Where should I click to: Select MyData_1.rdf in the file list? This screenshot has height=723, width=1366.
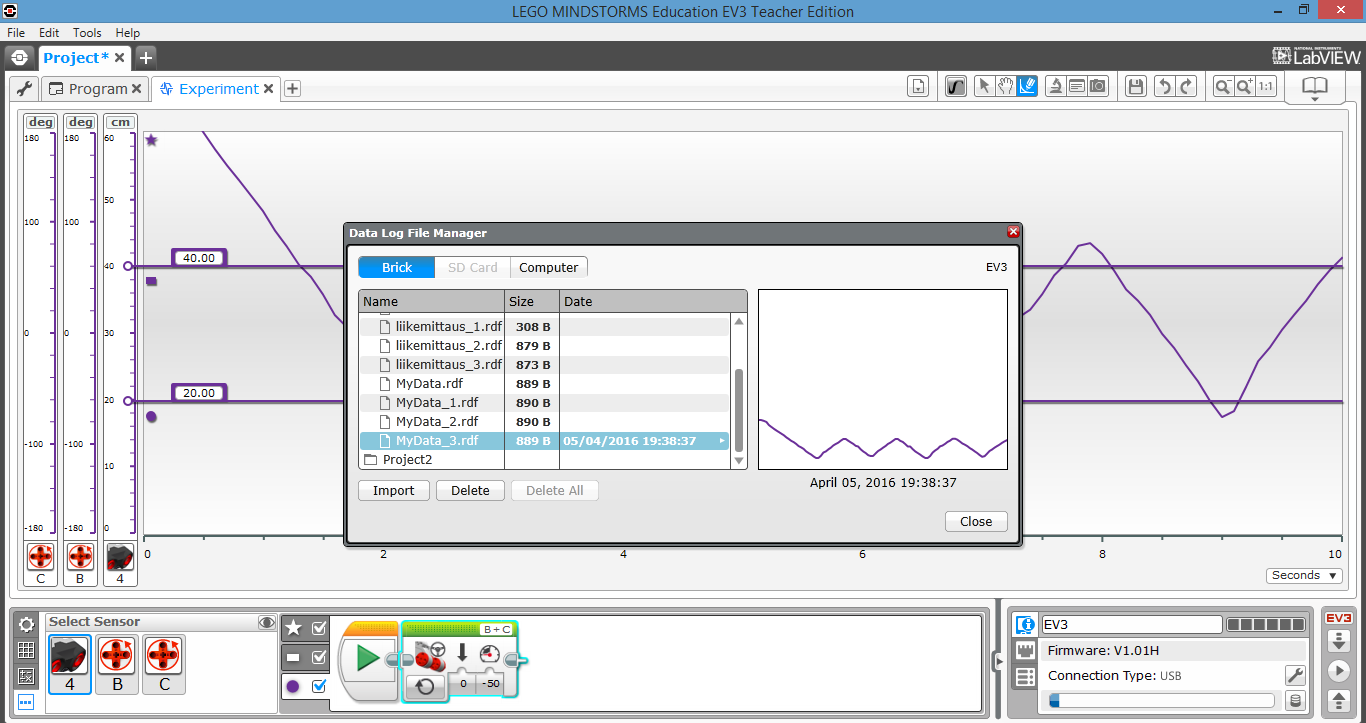[544, 403]
